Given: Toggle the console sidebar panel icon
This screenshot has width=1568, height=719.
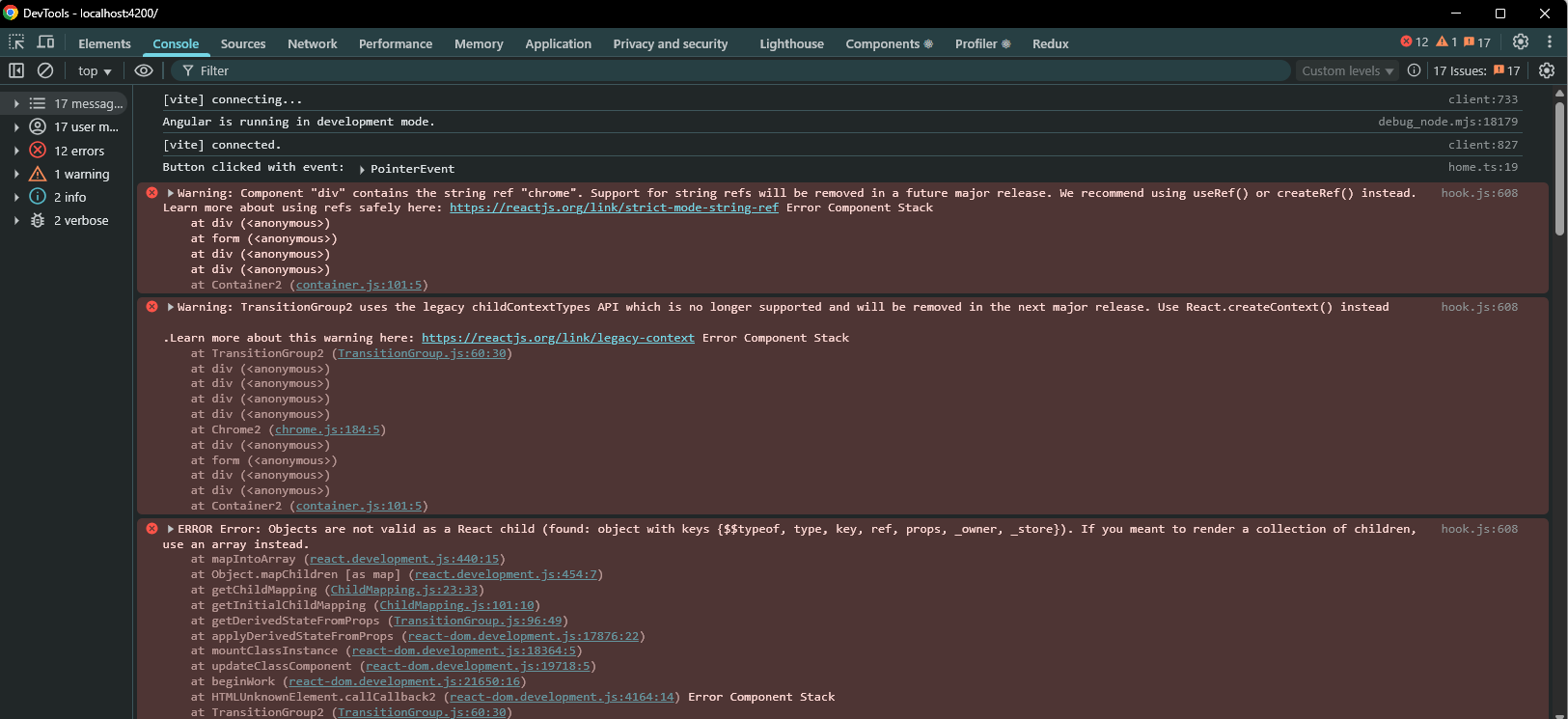Looking at the screenshot, I should tap(16, 70).
